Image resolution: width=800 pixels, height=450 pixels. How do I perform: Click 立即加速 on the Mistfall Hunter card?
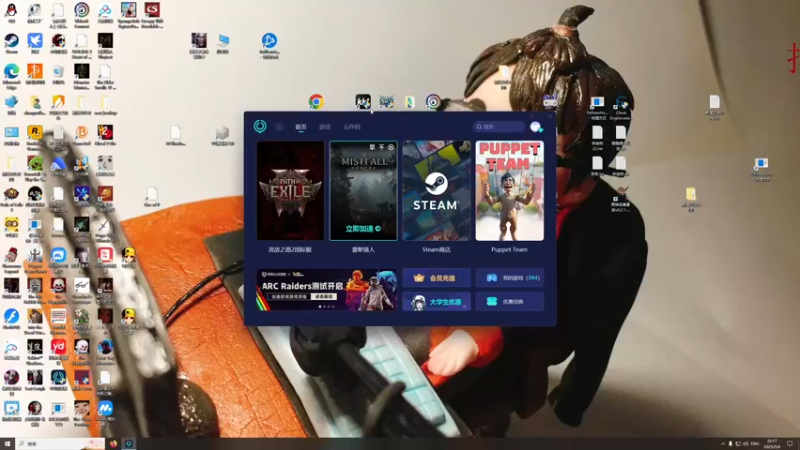pyautogui.click(x=363, y=229)
